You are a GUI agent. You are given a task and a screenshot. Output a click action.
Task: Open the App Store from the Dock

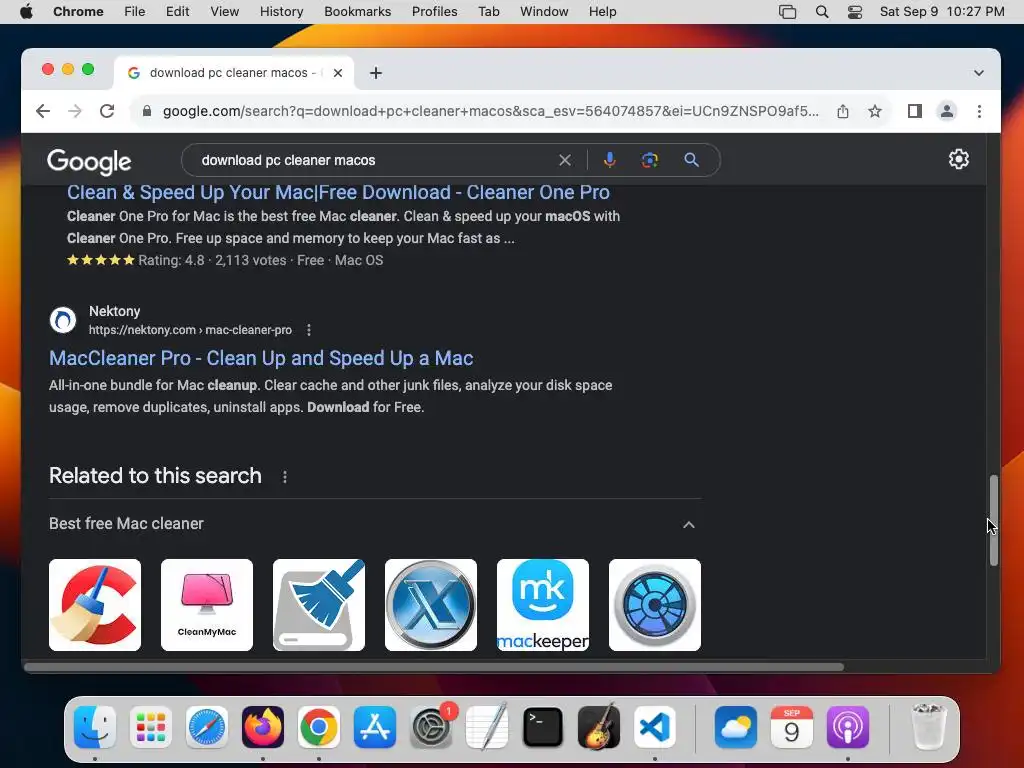pos(375,727)
